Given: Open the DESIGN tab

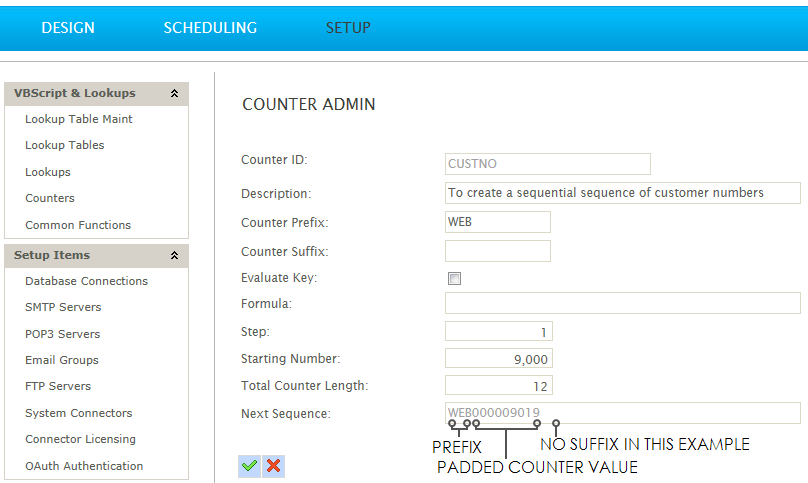Looking at the screenshot, I should click(68, 28).
